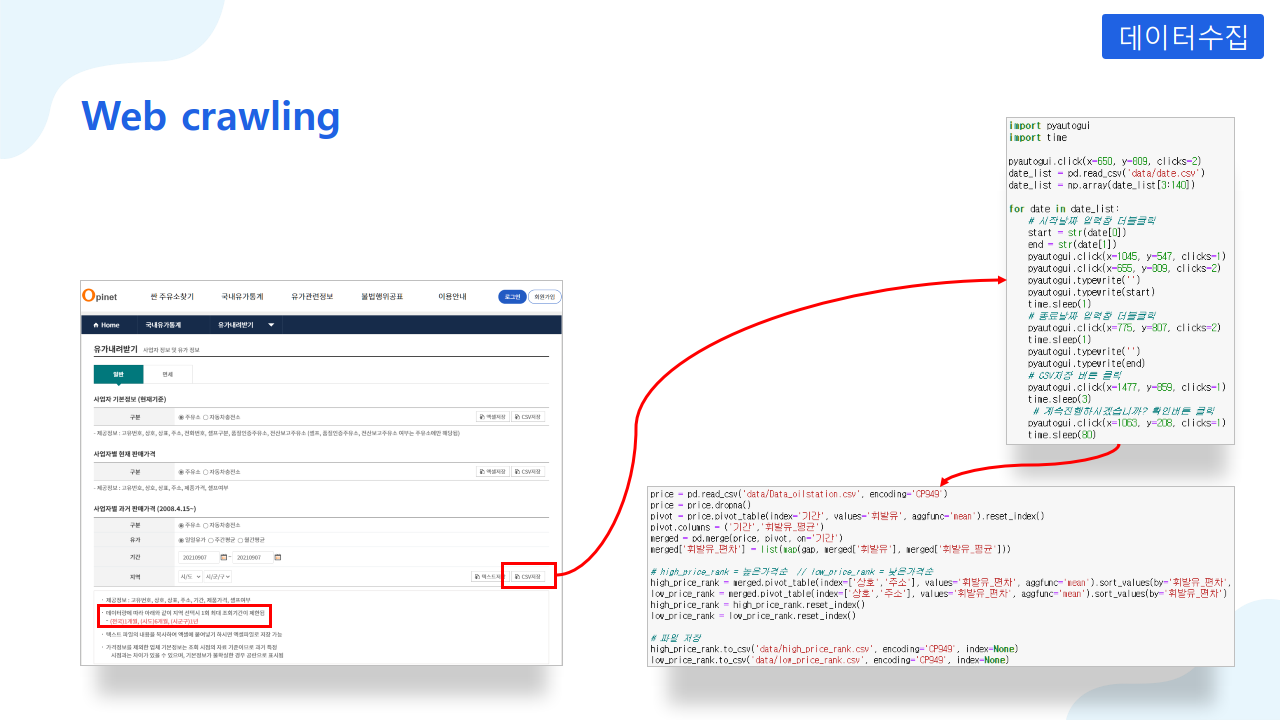Select 자동차충전소 radio under 사업자별 과거 판매가격

[x=206, y=525]
